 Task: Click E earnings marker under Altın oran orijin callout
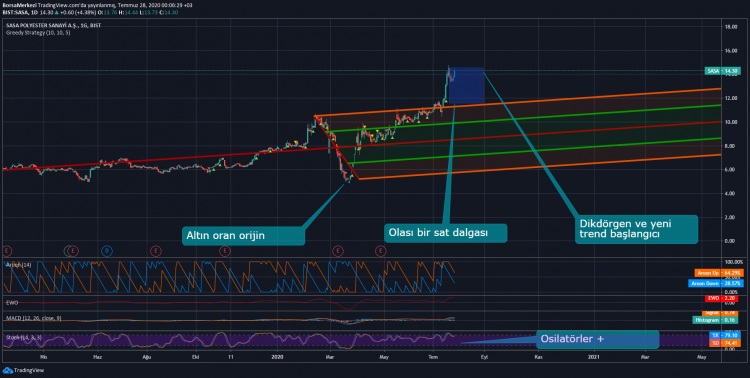[x=225, y=251]
